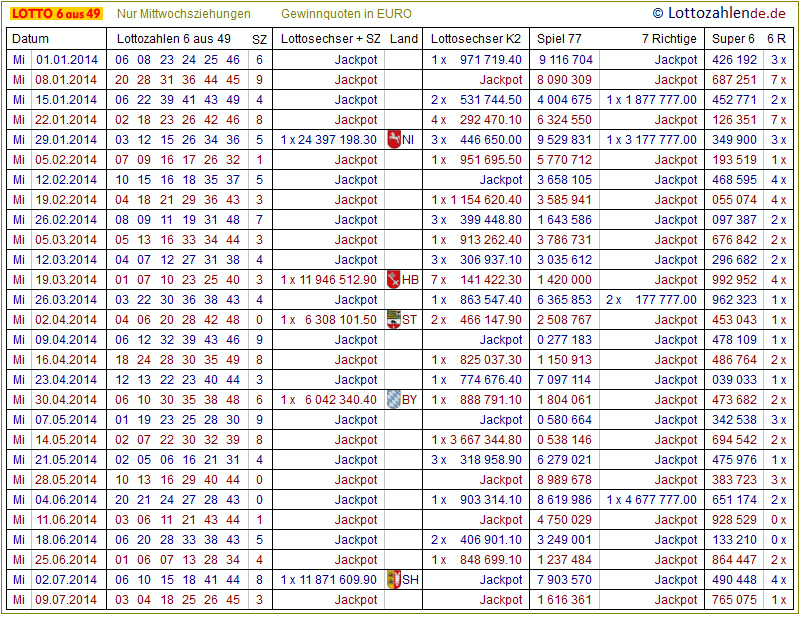Click the Bremen (HB) flag icon
Image resolution: width=800 pixels, height=620 pixels.
tap(393, 280)
